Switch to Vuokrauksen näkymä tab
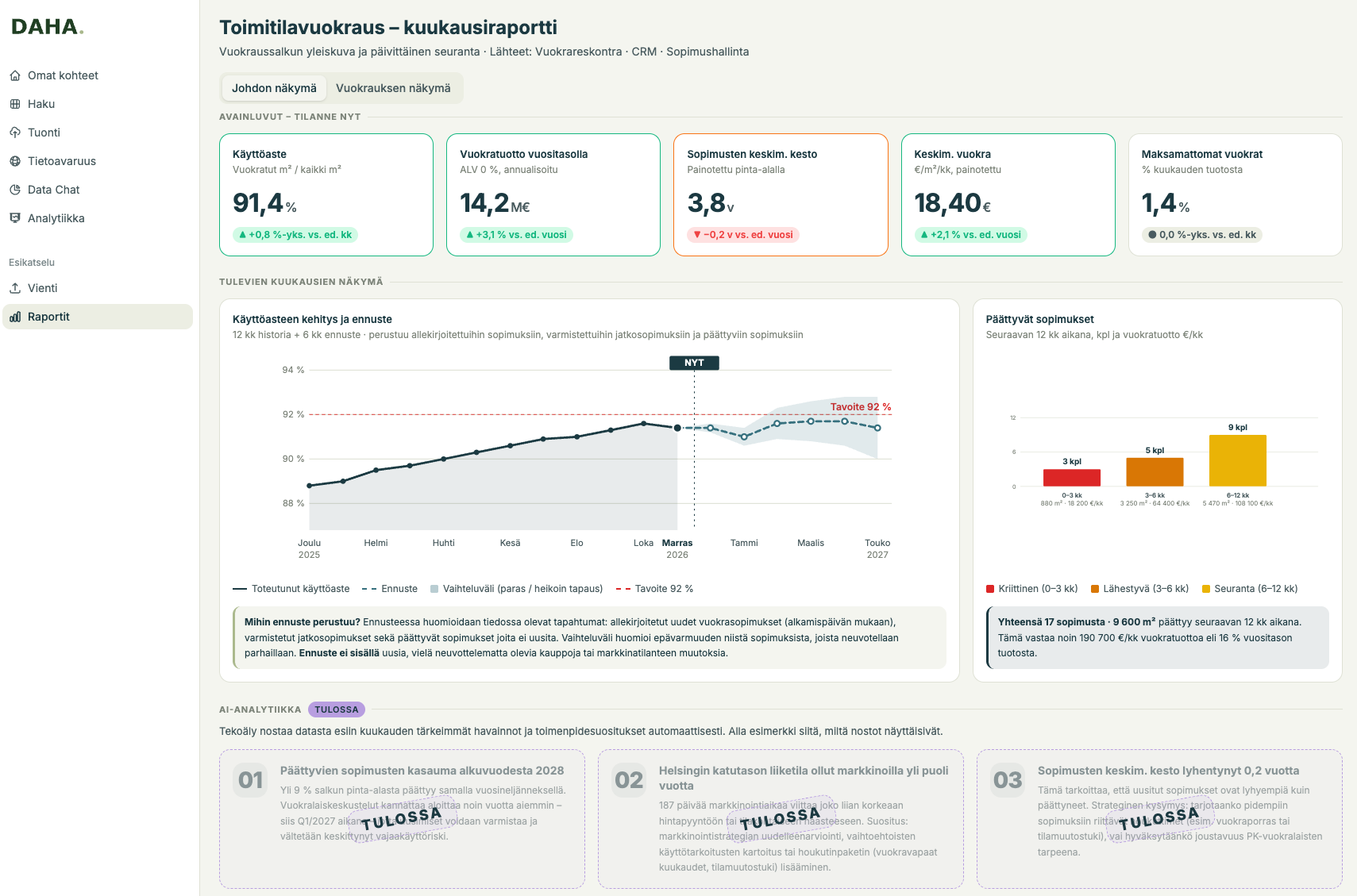The width and height of the screenshot is (1357, 896). (393, 88)
